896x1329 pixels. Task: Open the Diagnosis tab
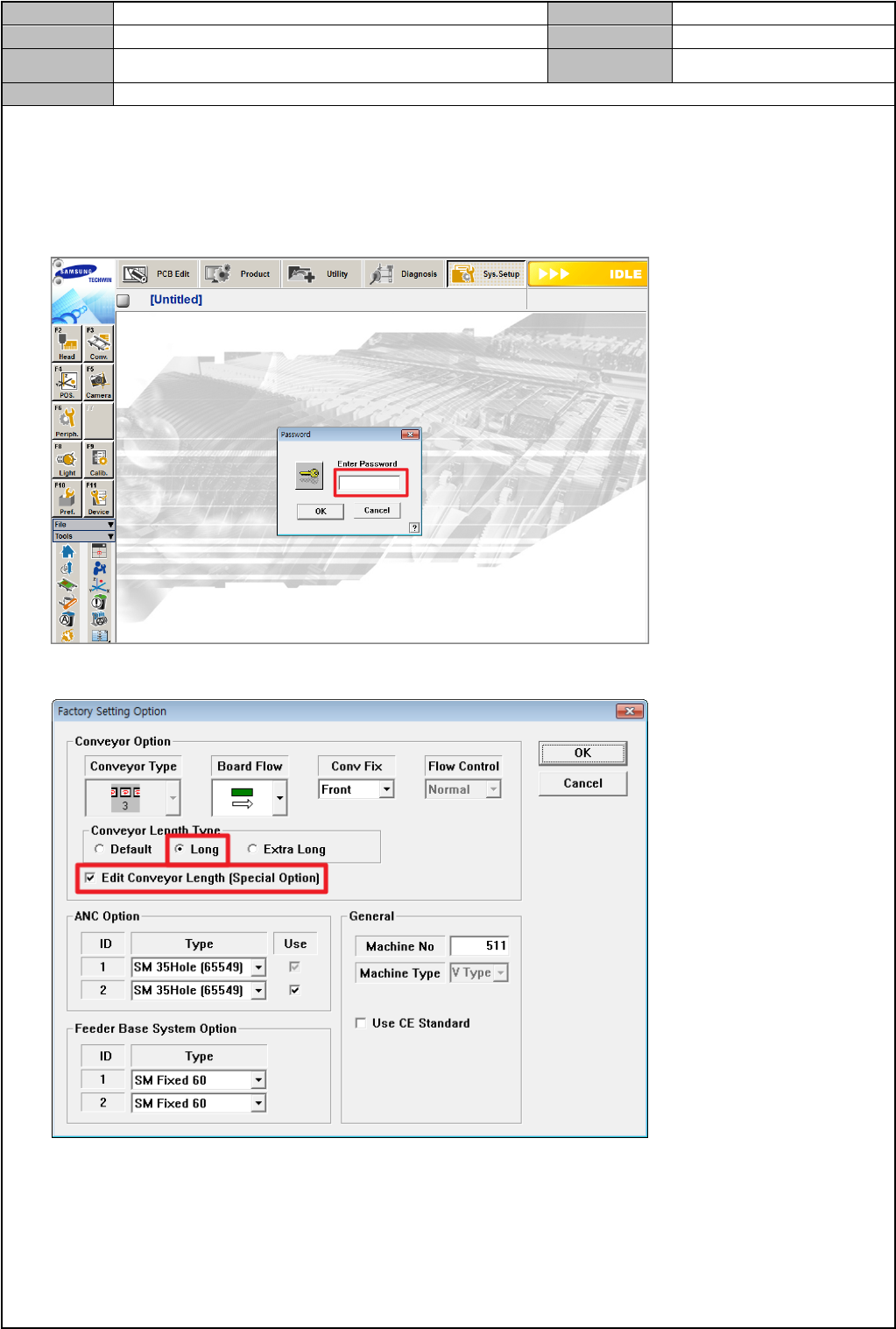(405, 274)
